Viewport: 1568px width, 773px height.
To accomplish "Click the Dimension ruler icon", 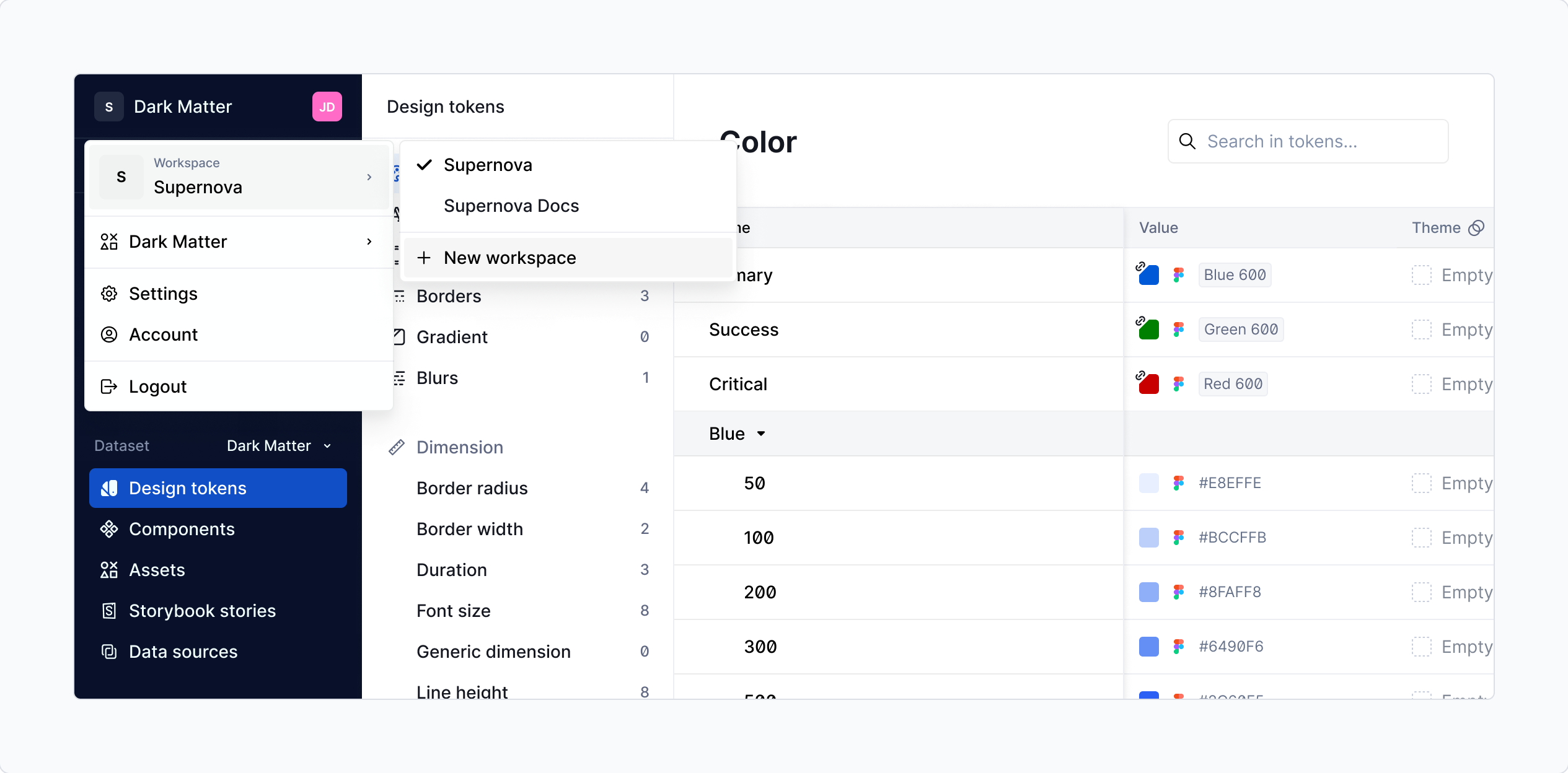I will (x=397, y=447).
